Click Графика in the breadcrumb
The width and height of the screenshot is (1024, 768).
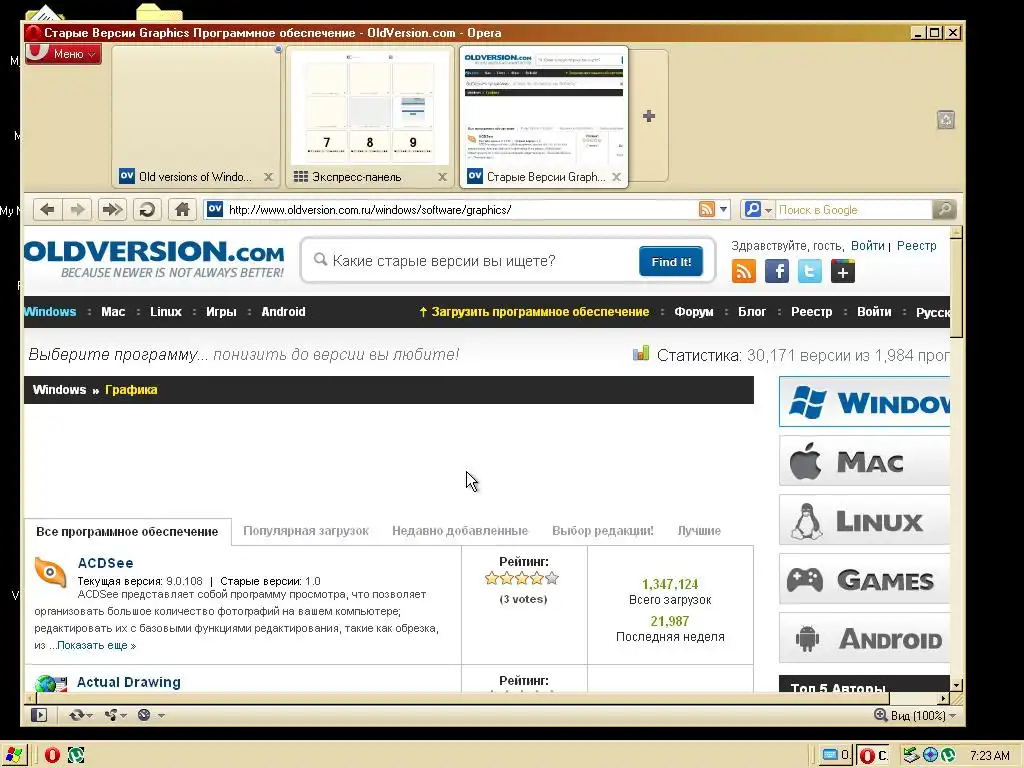(x=131, y=390)
